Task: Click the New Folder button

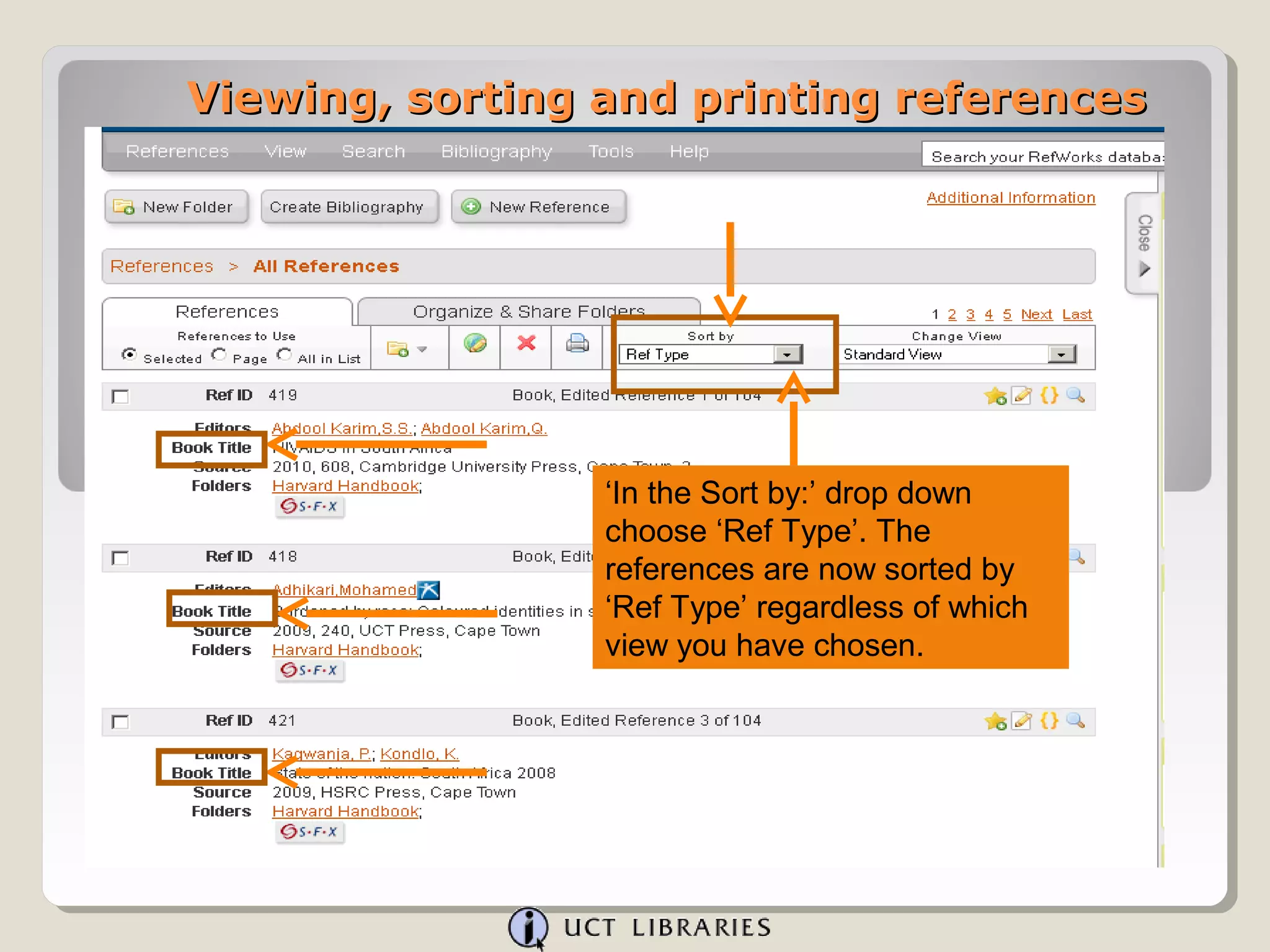Action: click(177, 207)
